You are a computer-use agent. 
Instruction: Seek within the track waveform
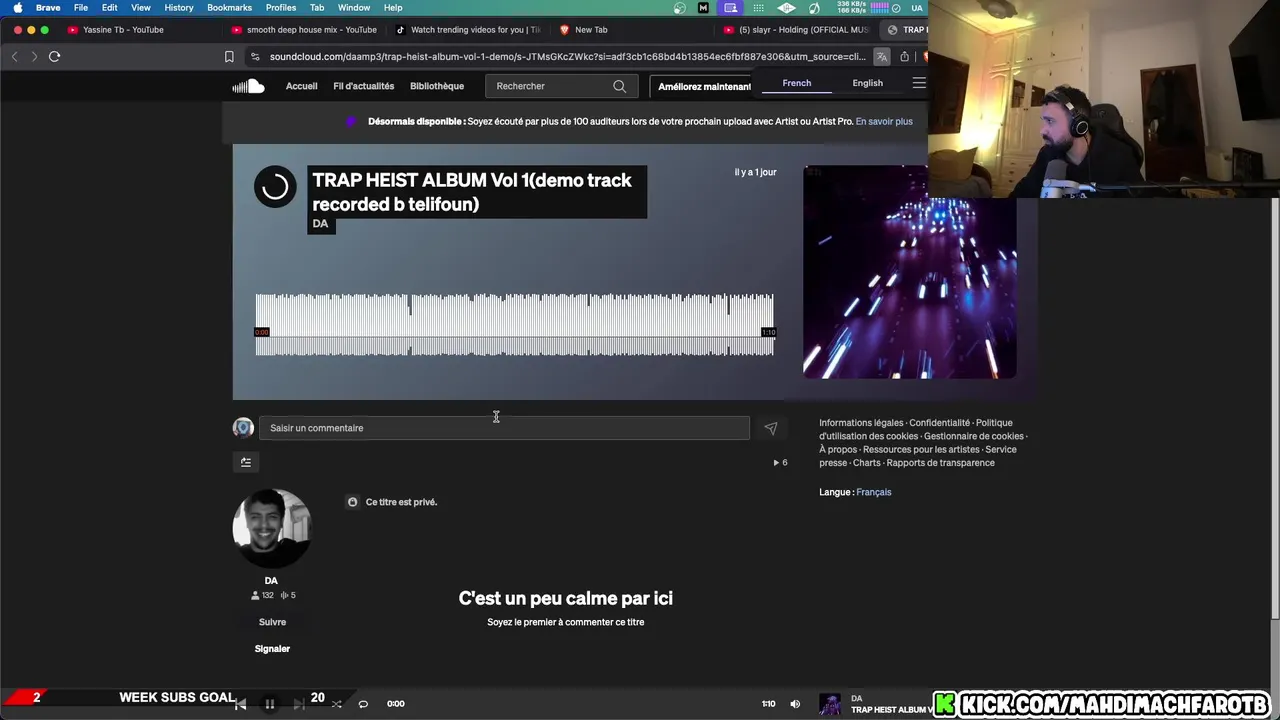click(x=514, y=324)
